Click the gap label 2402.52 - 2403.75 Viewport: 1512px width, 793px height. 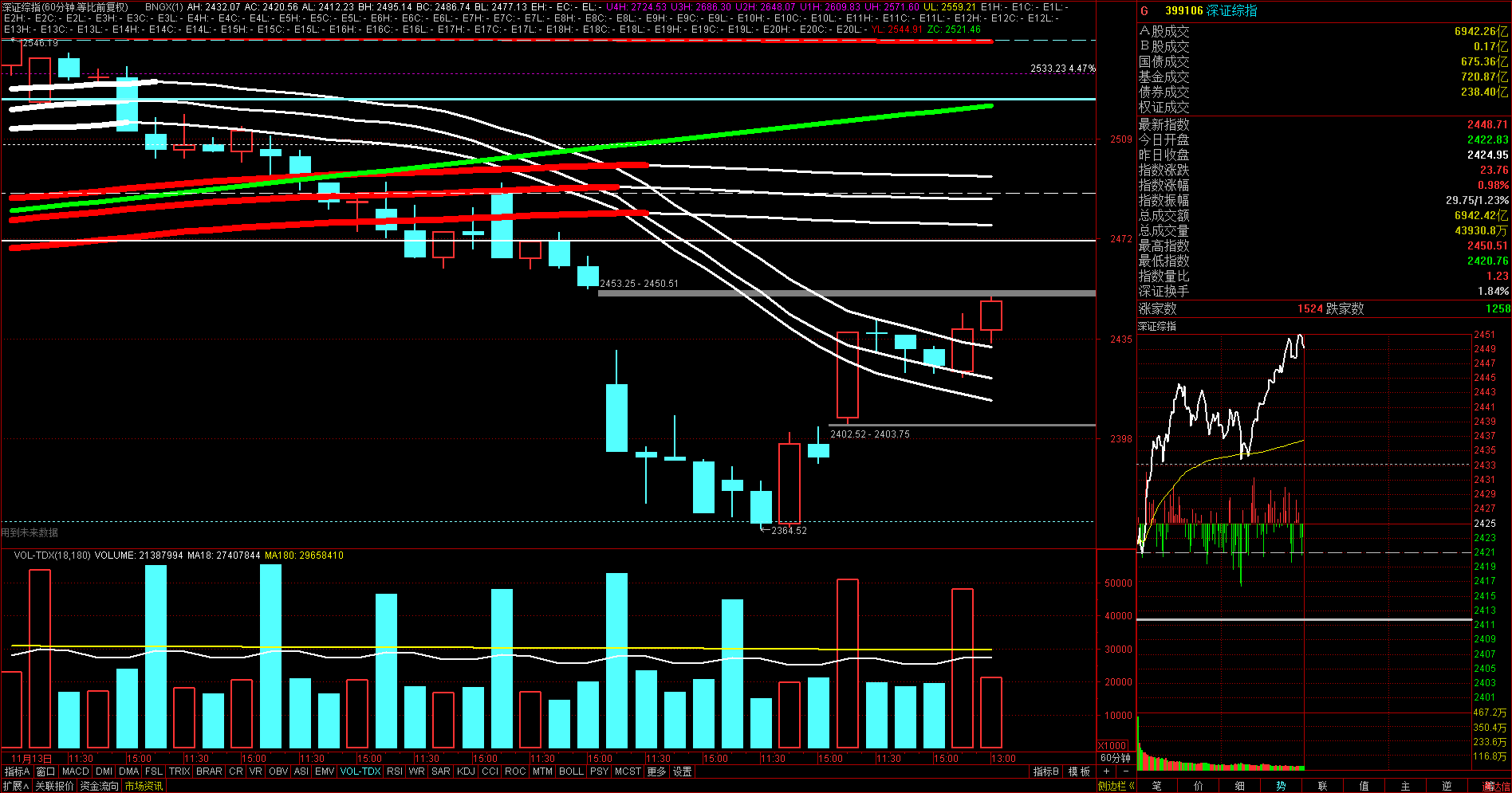pyautogui.click(x=870, y=434)
